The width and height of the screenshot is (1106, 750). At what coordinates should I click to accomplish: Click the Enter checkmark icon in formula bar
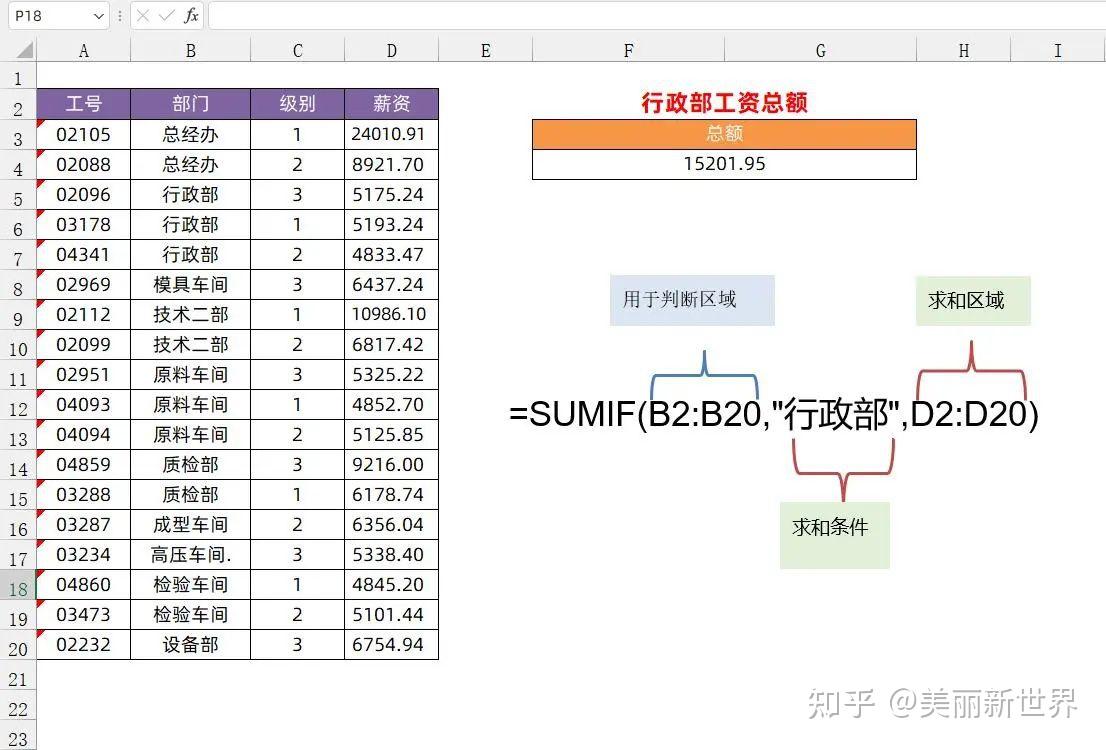[x=166, y=16]
